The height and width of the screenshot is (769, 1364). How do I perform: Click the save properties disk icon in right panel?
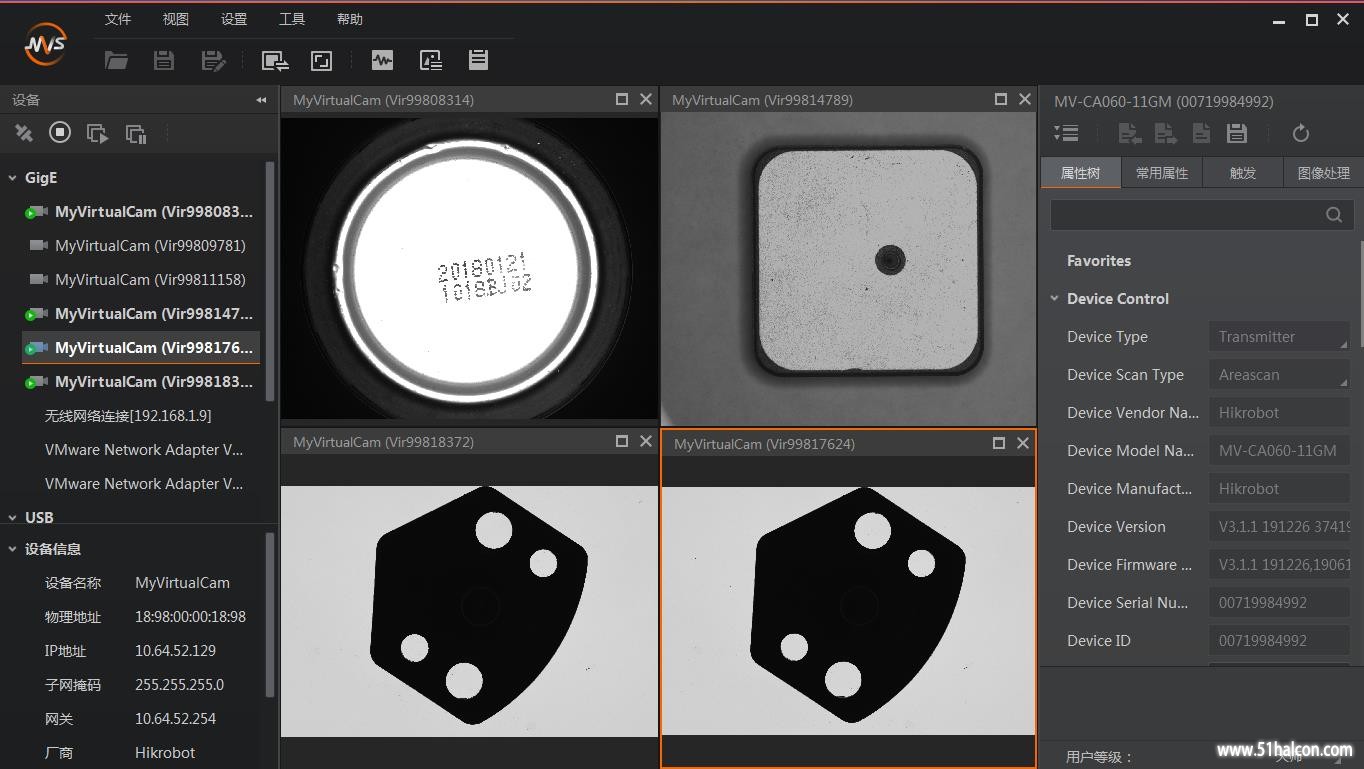[1237, 133]
